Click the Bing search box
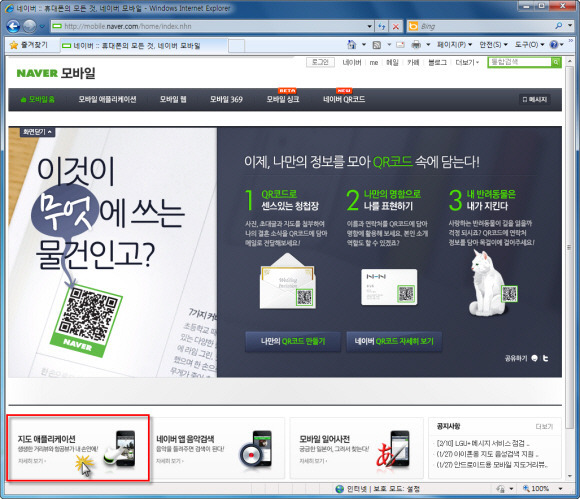 (x=479, y=26)
